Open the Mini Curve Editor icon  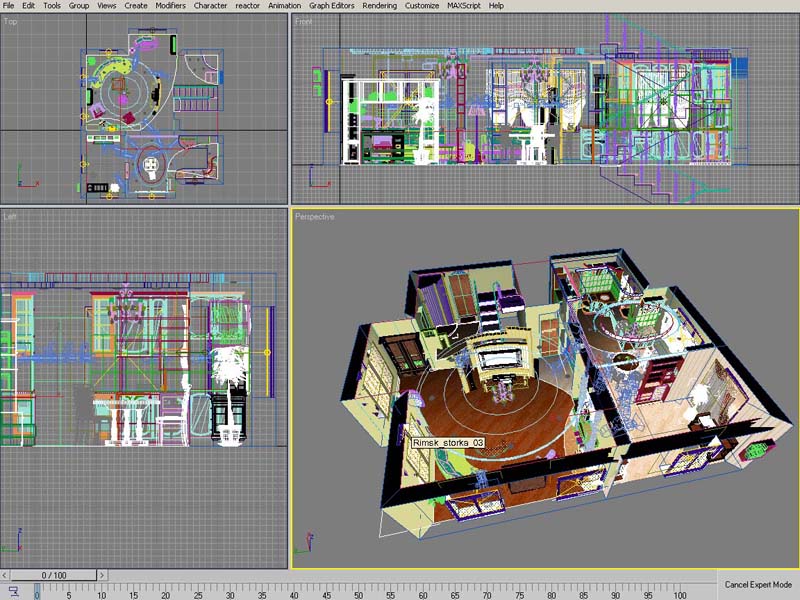pos(14,591)
